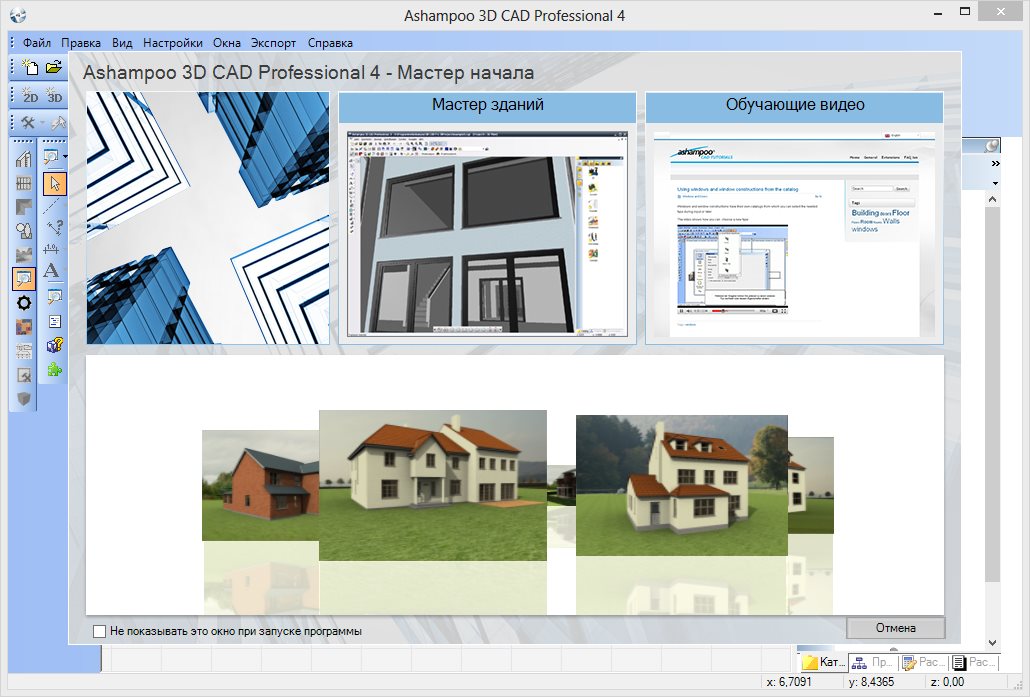This screenshot has height=697, width=1030.
Task: Click the "x: 6,7091" coordinate in status bar
Action: [788, 682]
